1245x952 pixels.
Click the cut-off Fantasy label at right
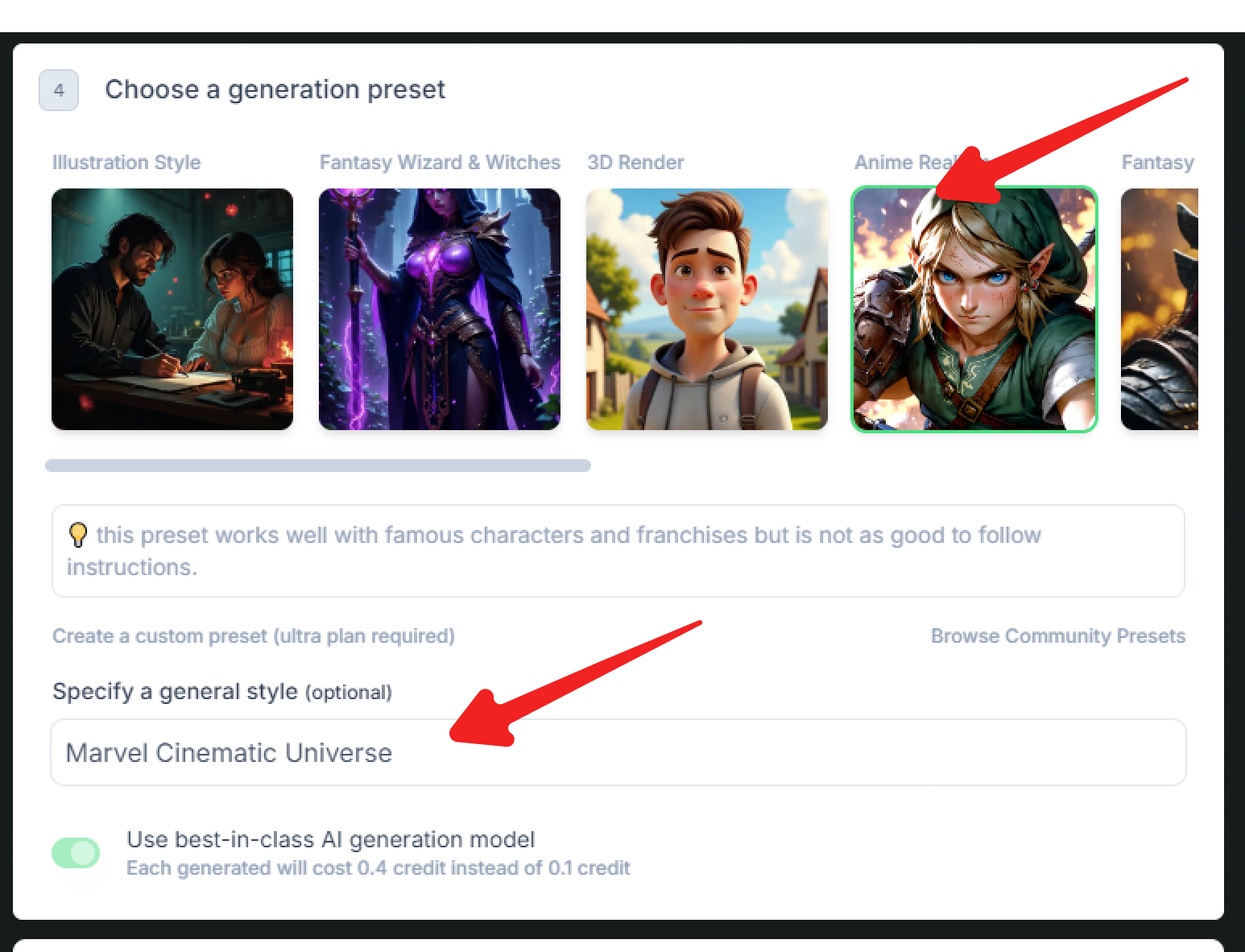[1157, 163]
